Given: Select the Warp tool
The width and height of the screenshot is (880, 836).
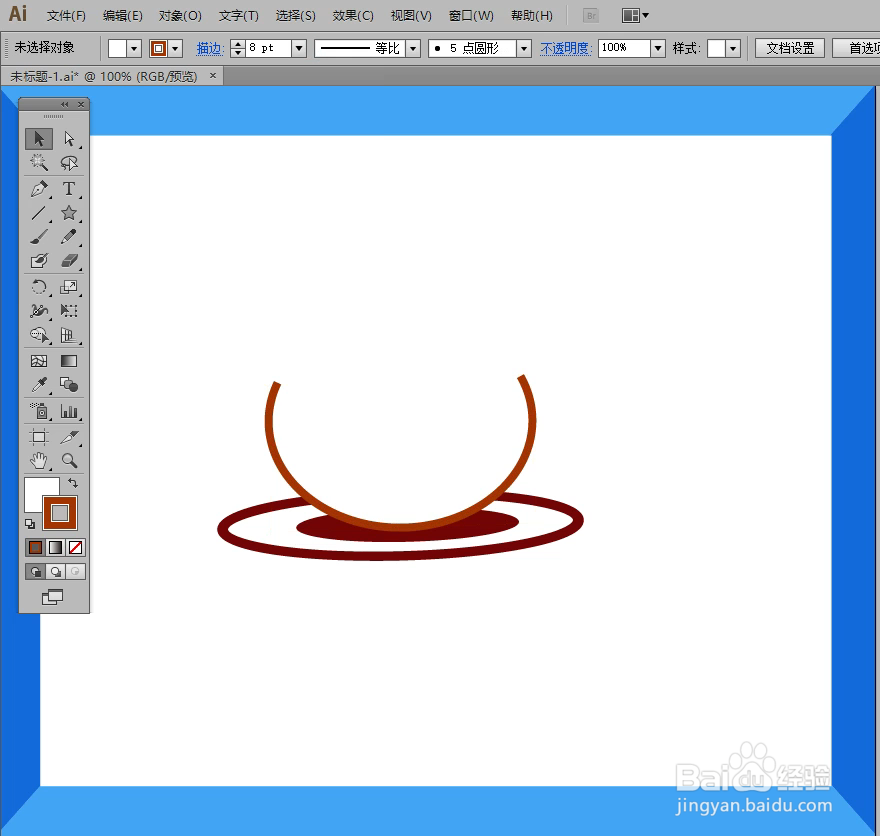Looking at the screenshot, I should click(39, 311).
